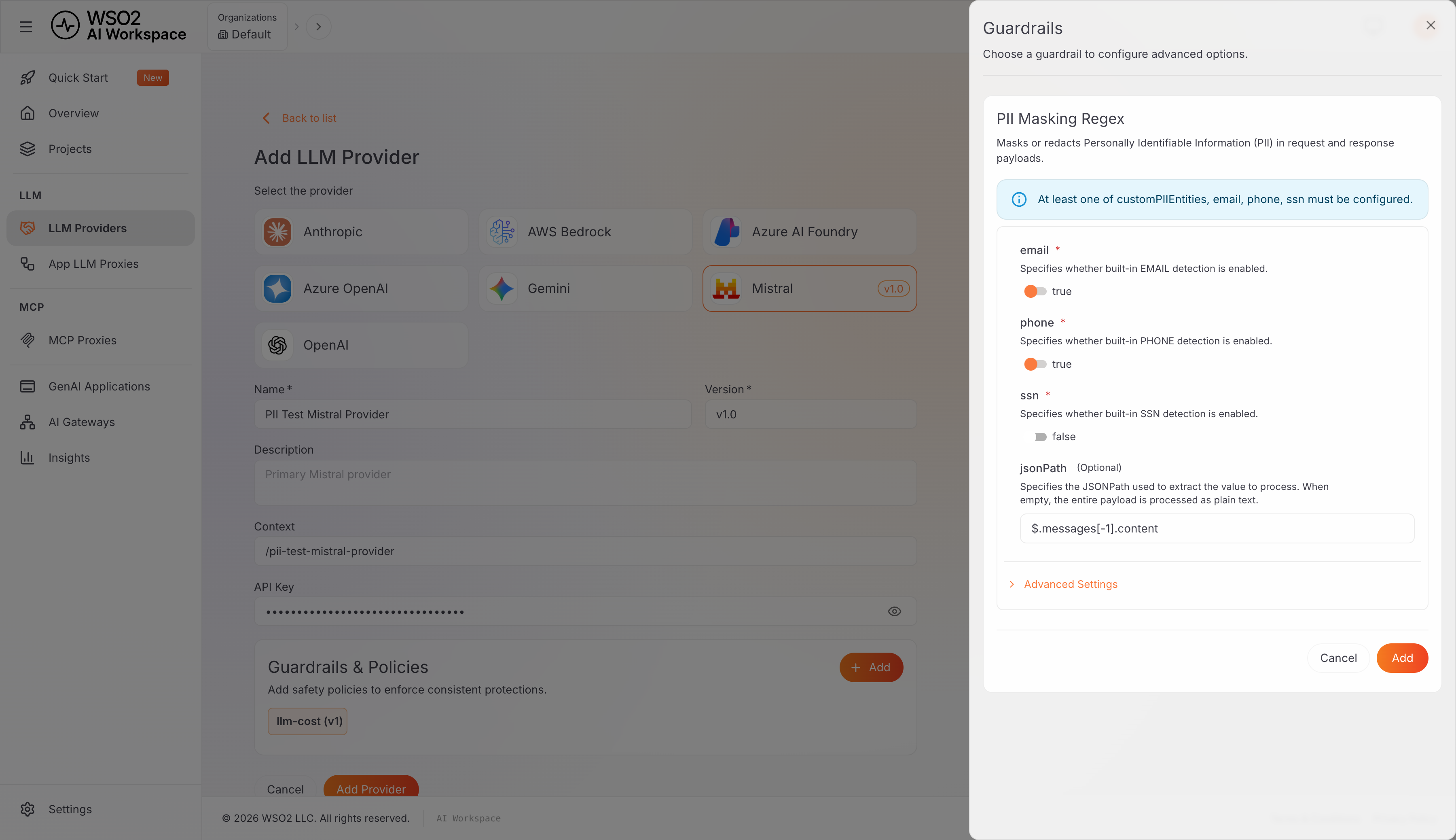Click the Back to list link
Viewport: 1456px width, 840px height.
coord(309,118)
